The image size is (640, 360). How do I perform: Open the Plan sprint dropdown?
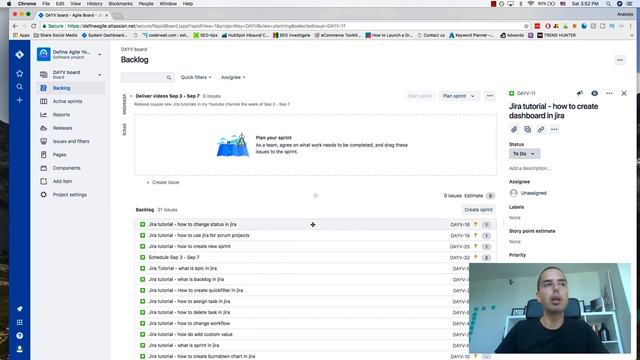[458, 96]
